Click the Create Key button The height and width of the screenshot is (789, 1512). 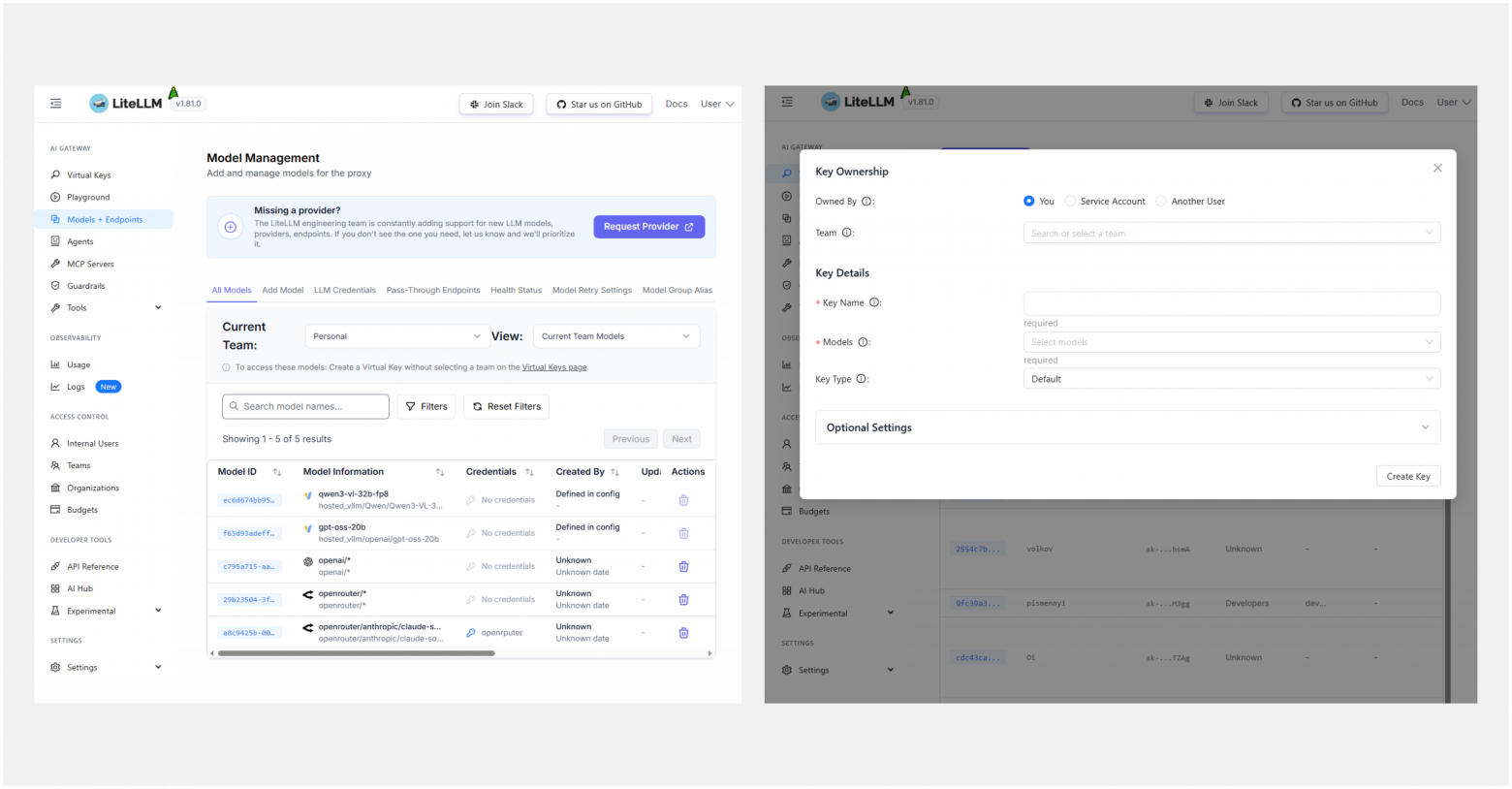[1408, 476]
